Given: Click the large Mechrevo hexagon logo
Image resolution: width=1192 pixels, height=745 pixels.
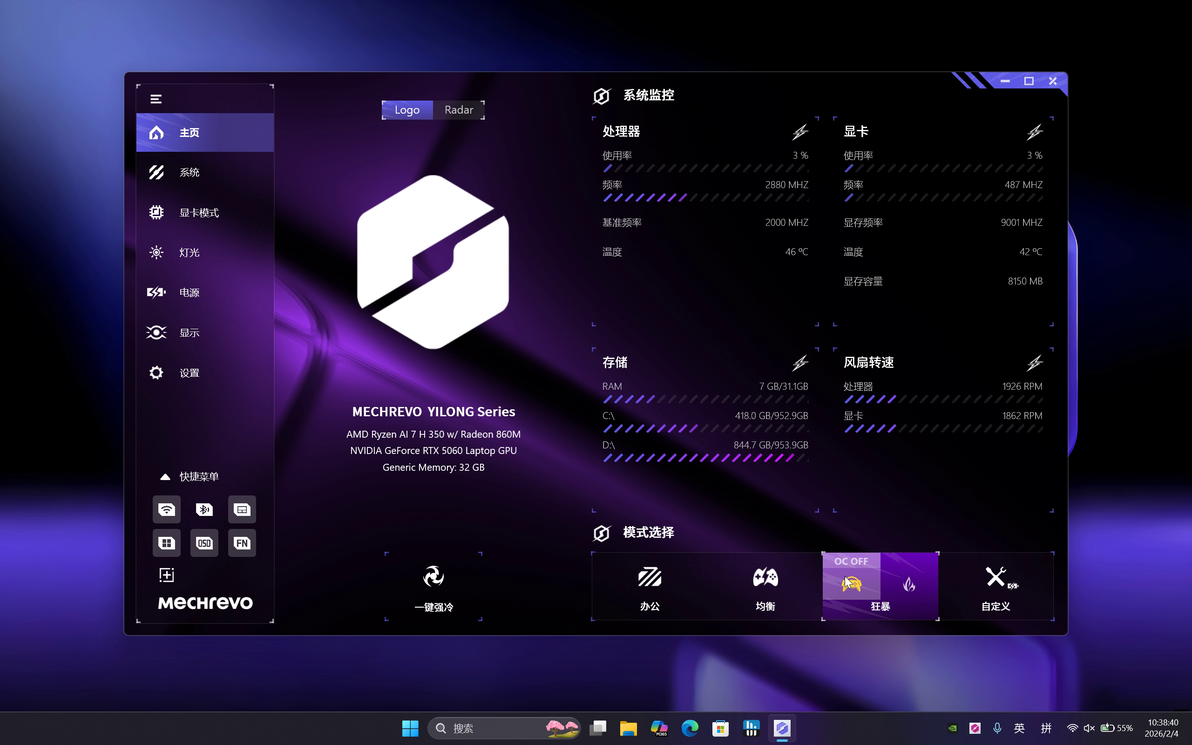Looking at the screenshot, I should (x=433, y=262).
